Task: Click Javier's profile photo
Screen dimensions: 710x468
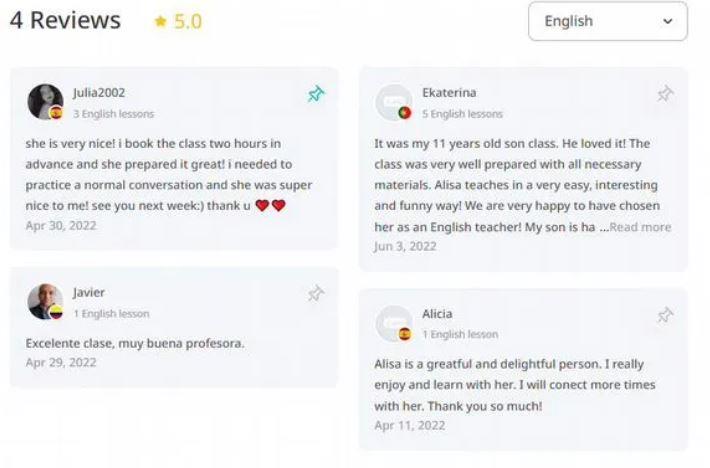Action: click(x=45, y=301)
